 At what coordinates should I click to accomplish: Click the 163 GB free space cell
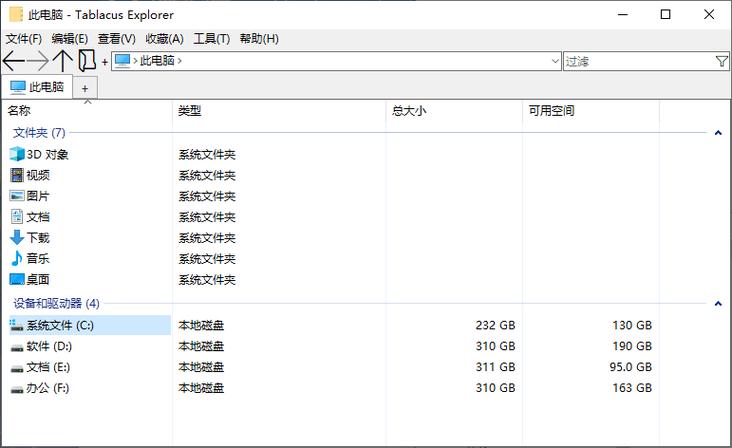[632, 388]
